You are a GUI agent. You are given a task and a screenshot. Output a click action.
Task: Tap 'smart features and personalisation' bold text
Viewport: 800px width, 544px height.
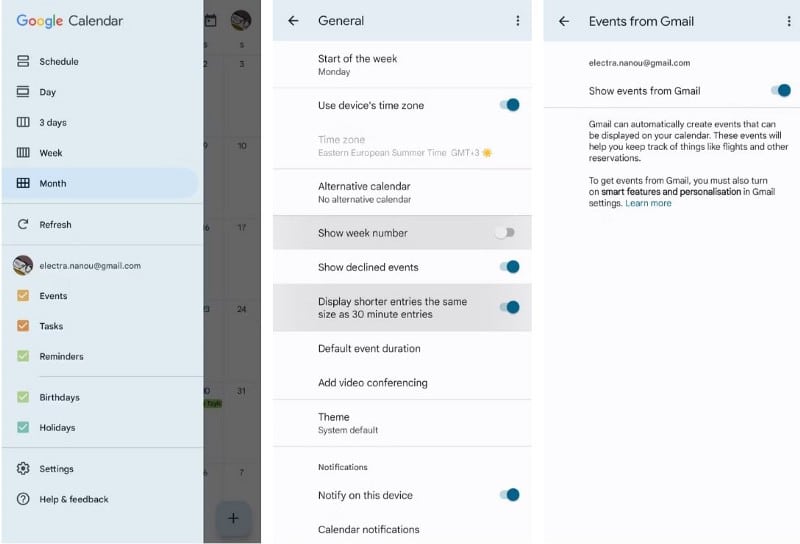pos(671,192)
